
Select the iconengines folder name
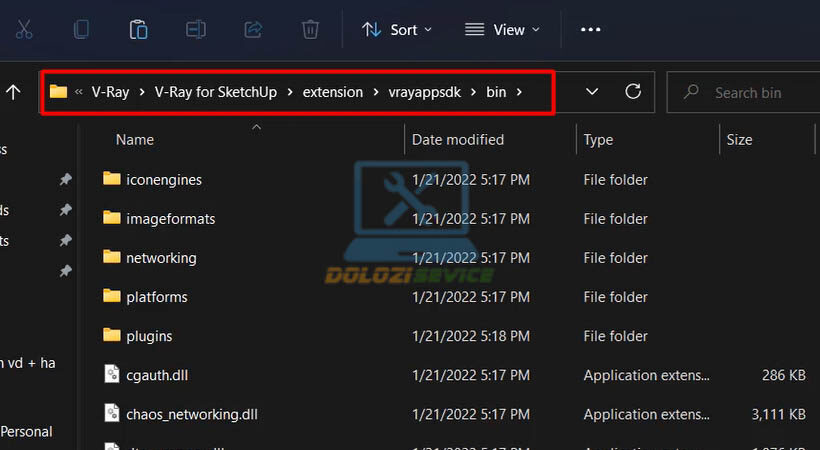point(164,180)
